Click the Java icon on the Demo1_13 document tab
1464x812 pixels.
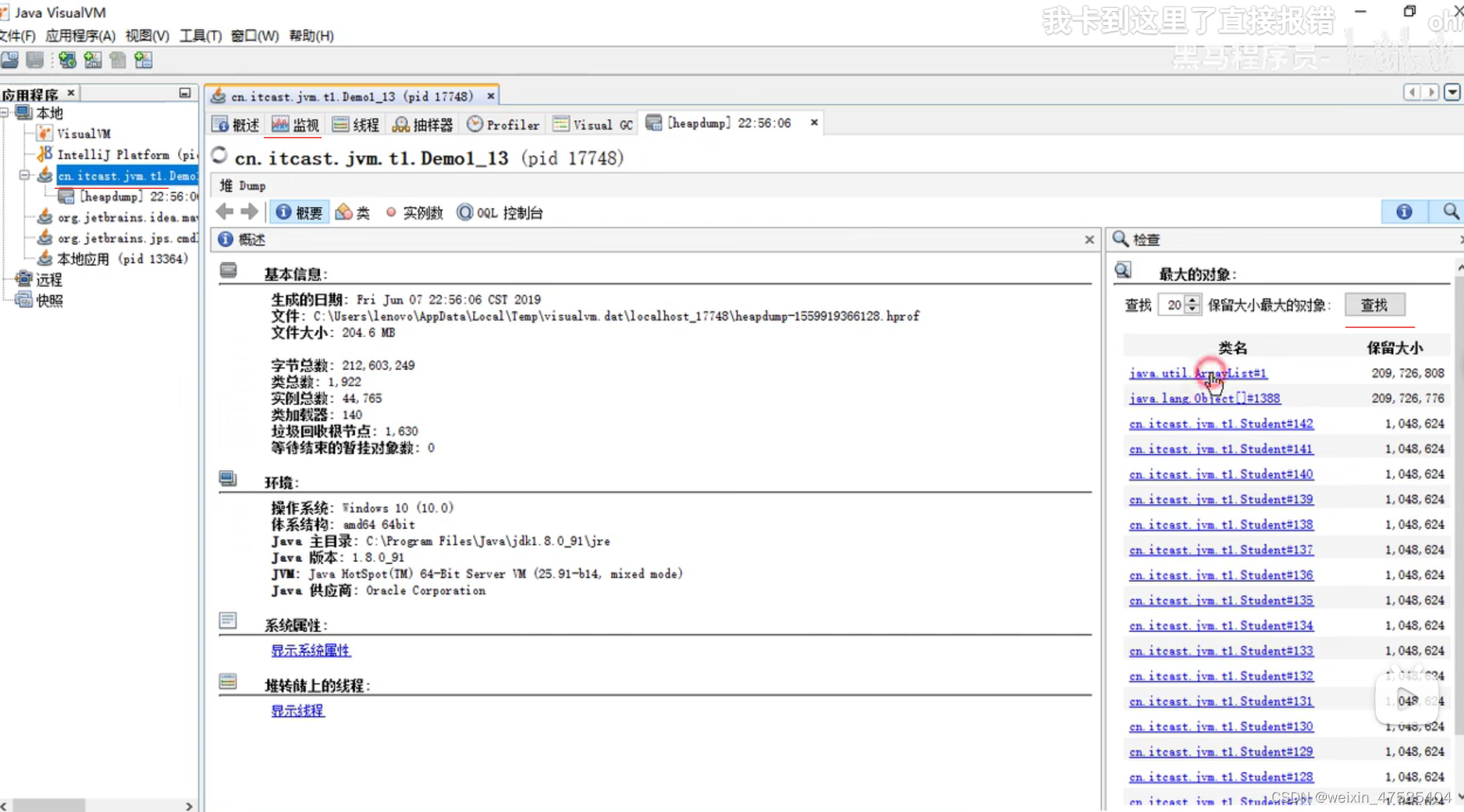(x=219, y=96)
